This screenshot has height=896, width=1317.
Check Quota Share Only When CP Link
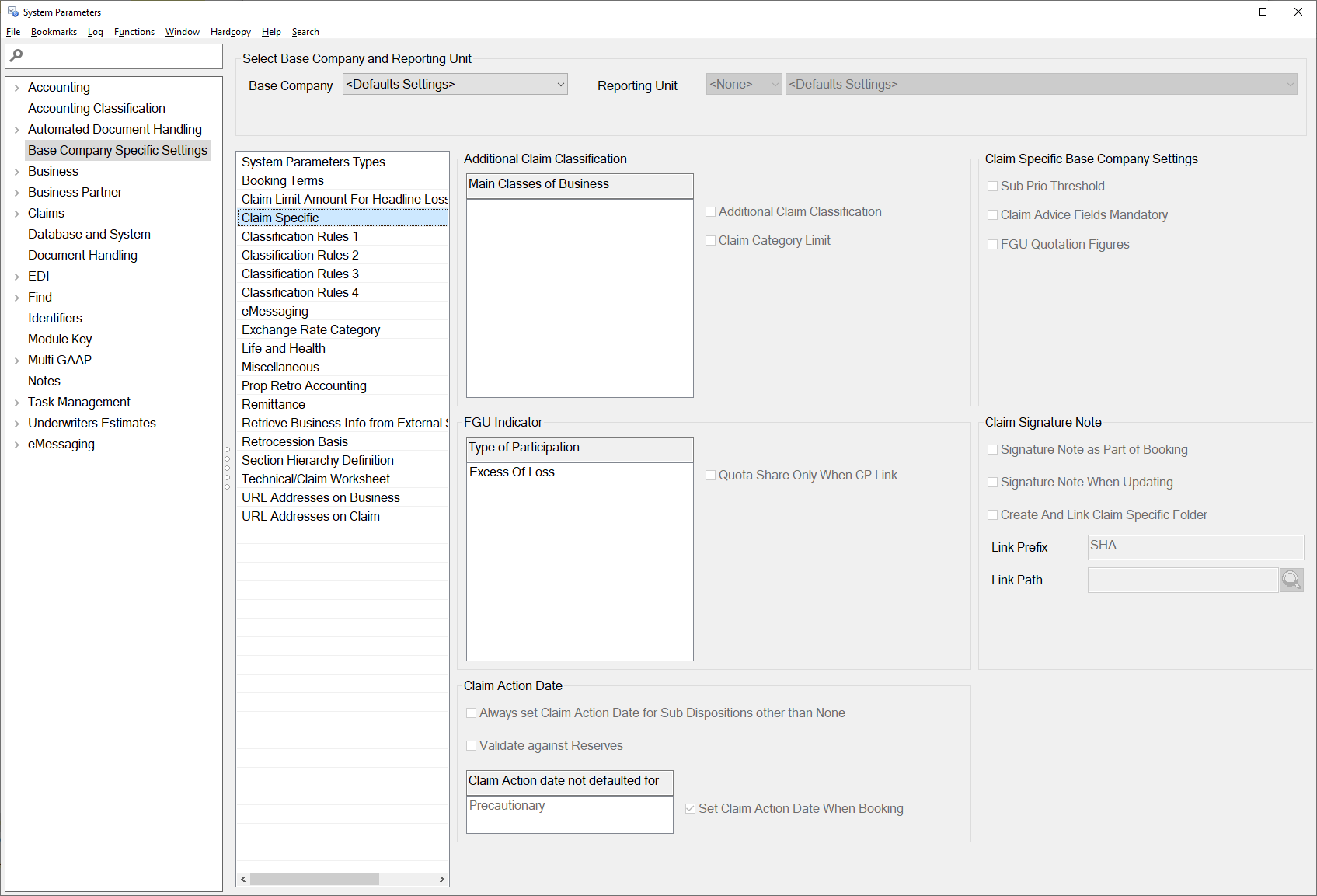(x=710, y=476)
